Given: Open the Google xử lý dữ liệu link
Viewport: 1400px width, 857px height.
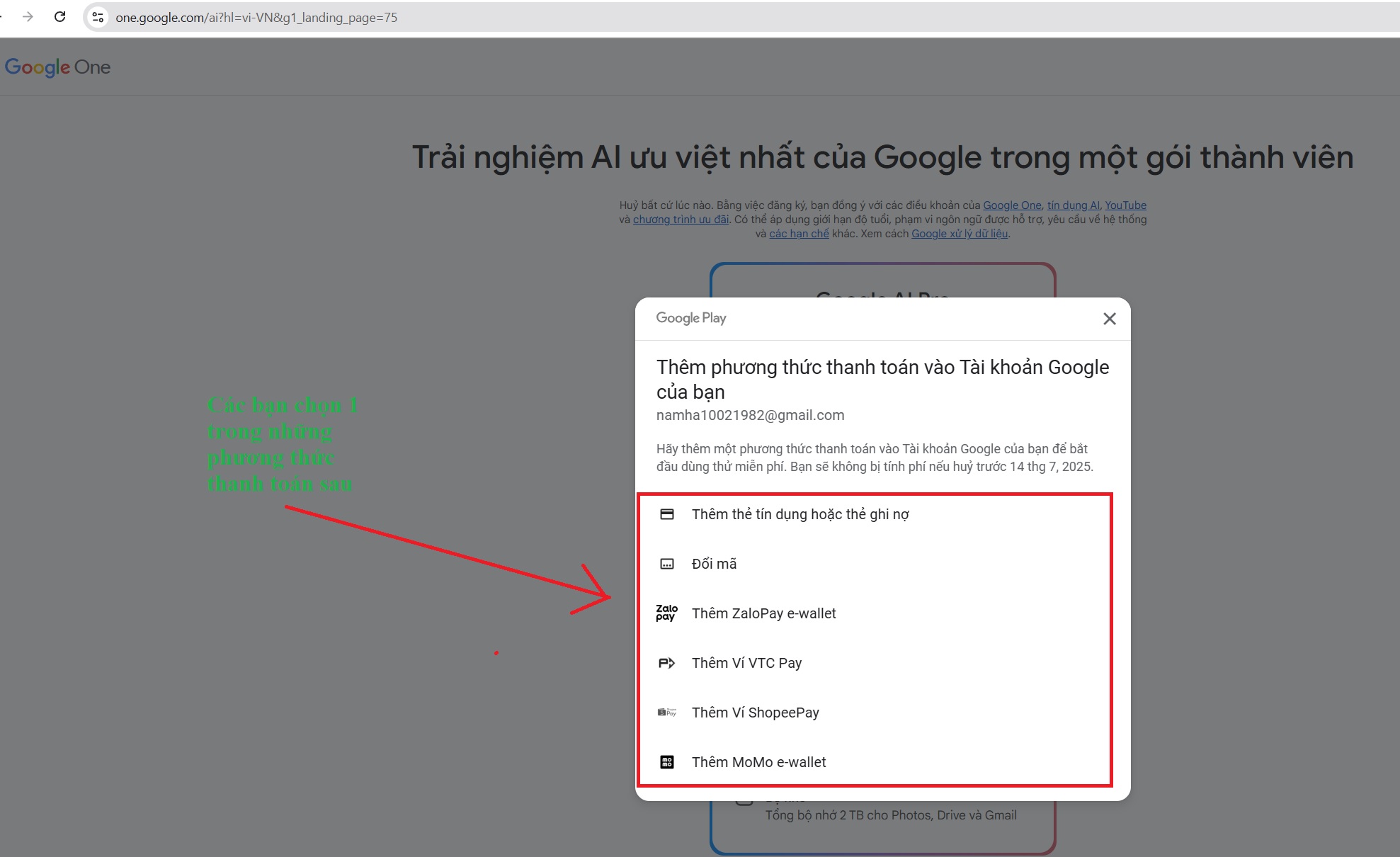Looking at the screenshot, I should coord(960,234).
